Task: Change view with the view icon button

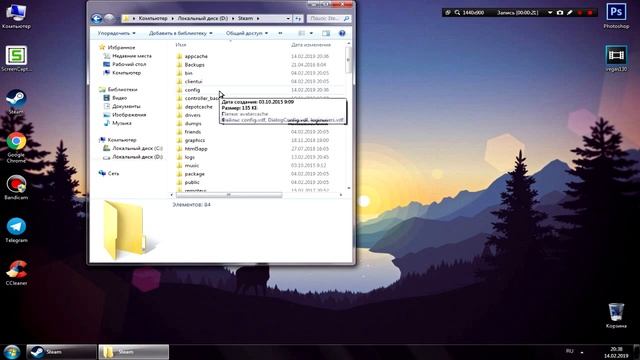Action: pos(302,33)
